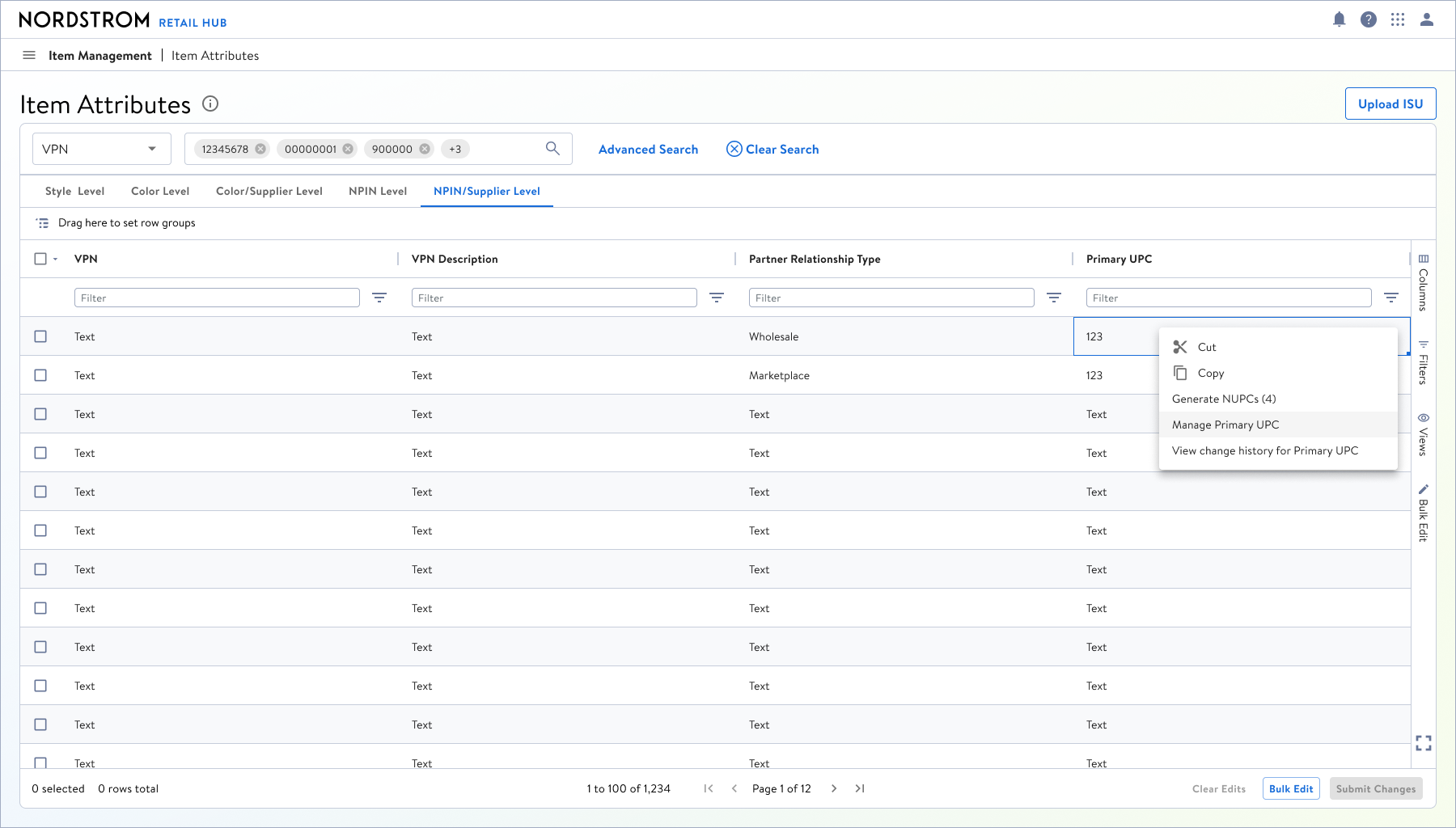Click Clear Search
The height and width of the screenshot is (828, 1456).
point(772,149)
